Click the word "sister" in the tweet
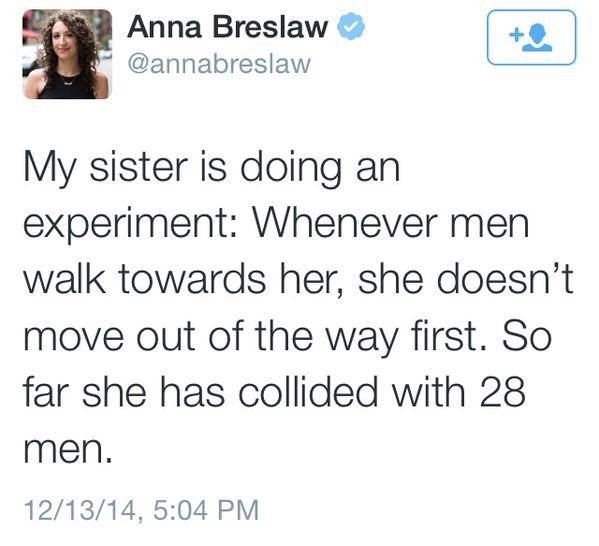The height and width of the screenshot is (546, 599). (x=139, y=168)
